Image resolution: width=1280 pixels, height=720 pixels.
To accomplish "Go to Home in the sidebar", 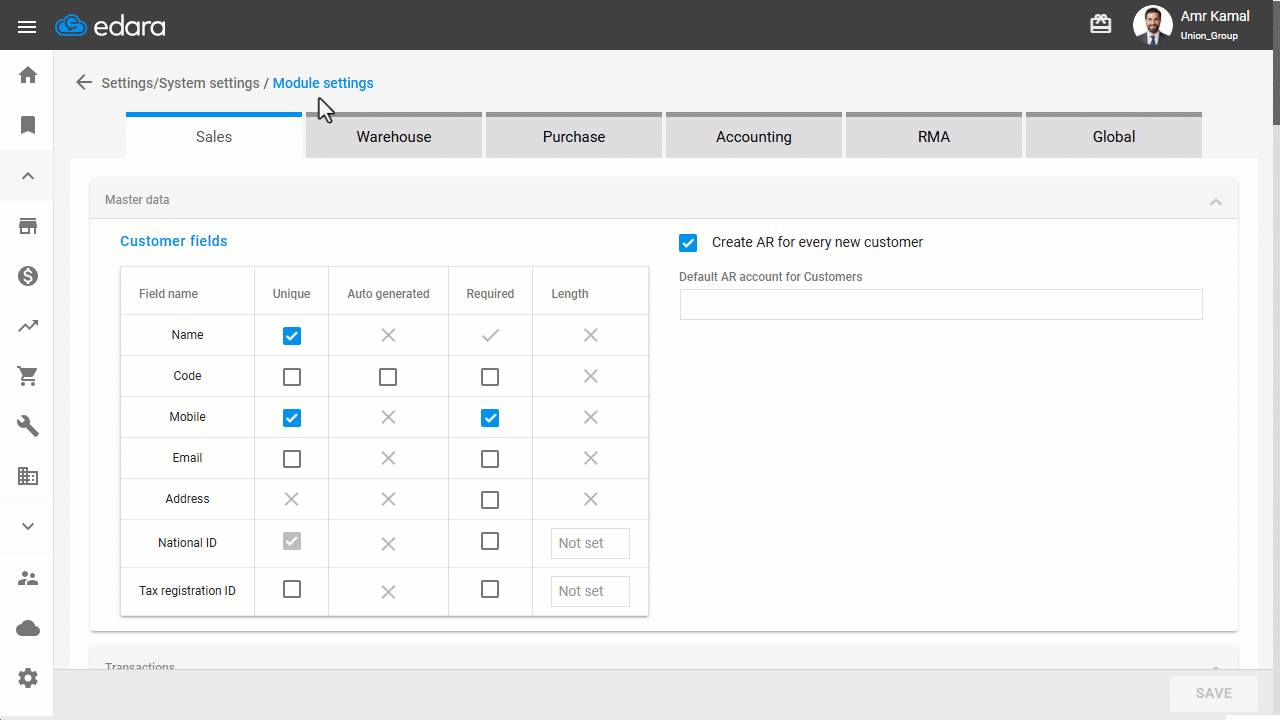I will [28, 75].
